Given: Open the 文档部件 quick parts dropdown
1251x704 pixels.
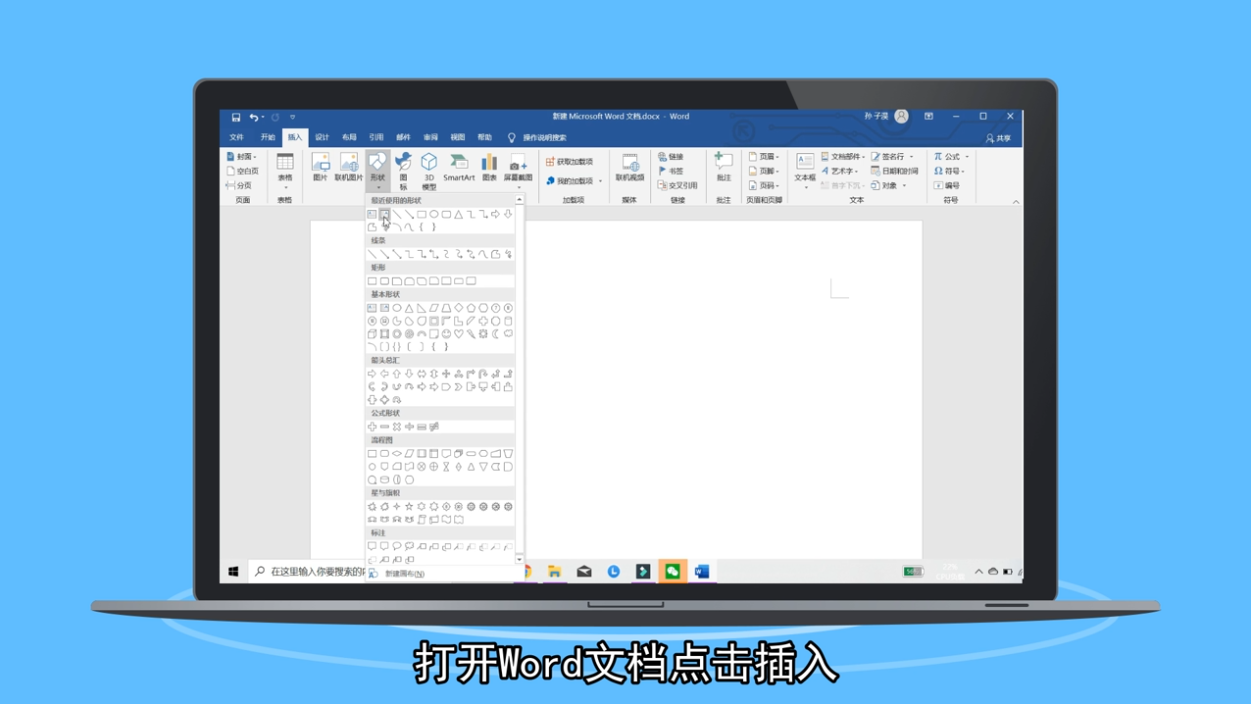Looking at the screenshot, I should point(843,157).
